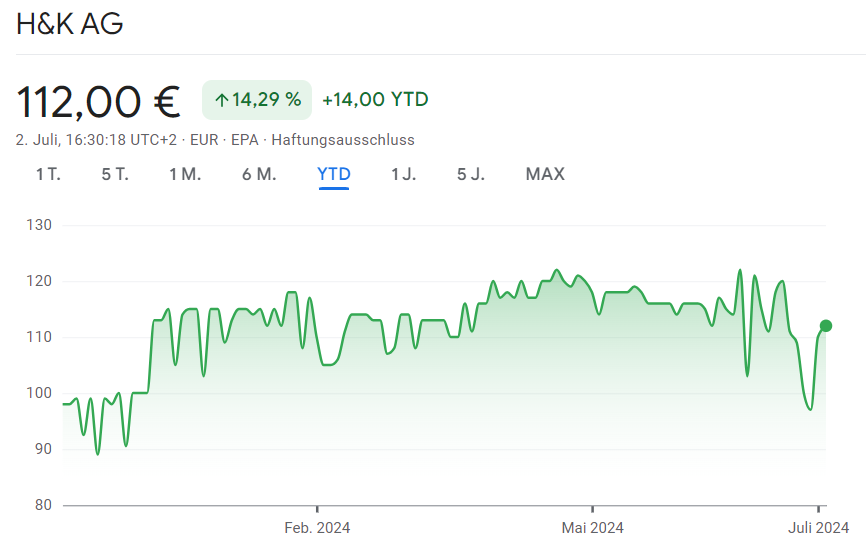Screen dimensions: 866x552
Task: Click the H&K AG title
Action: point(70,24)
